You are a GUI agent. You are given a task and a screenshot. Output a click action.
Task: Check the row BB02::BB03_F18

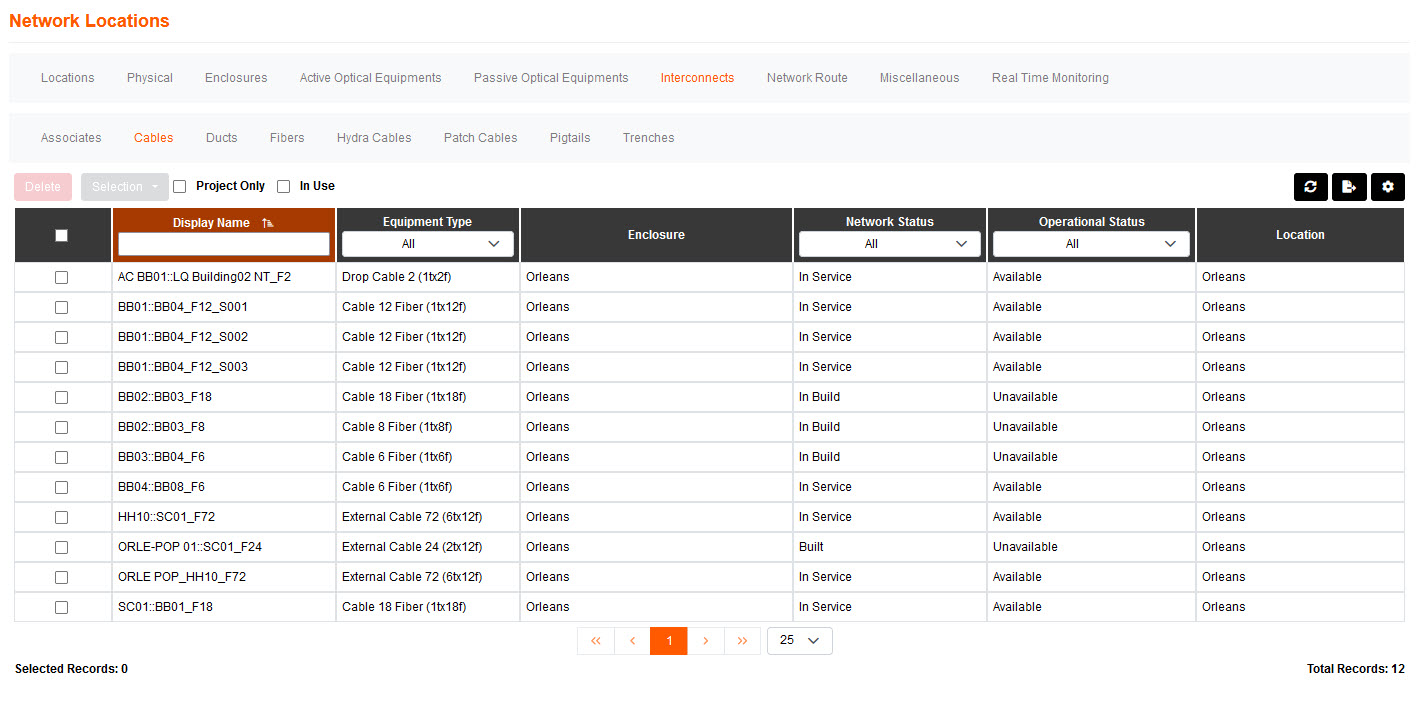click(62, 397)
